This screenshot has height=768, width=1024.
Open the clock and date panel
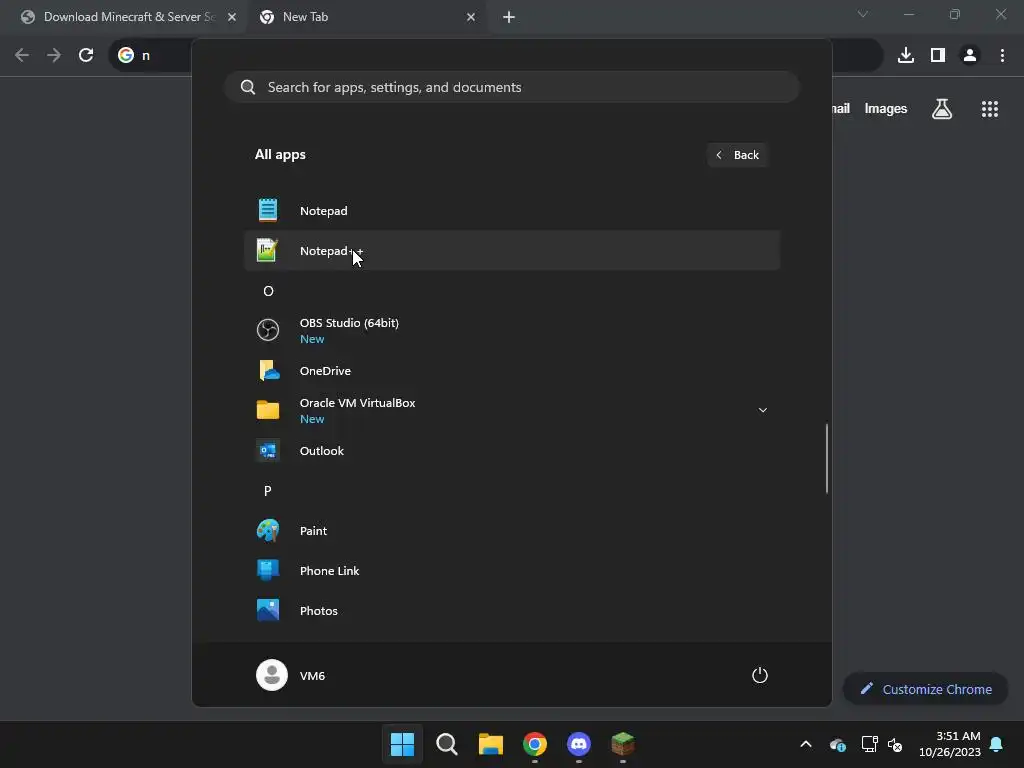(950, 744)
